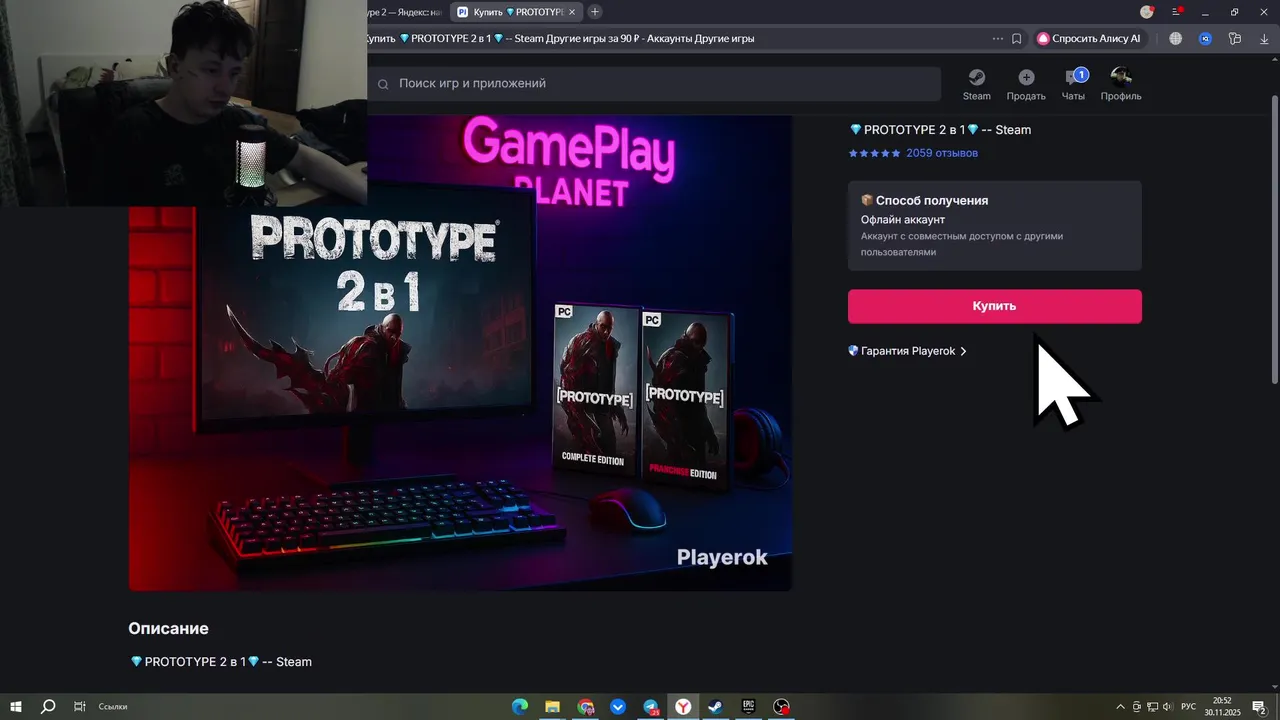The width and height of the screenshot is (1280, 720).
Task: Click the Prototype 2 в 1 product image
Action: [x=460, y=352]
